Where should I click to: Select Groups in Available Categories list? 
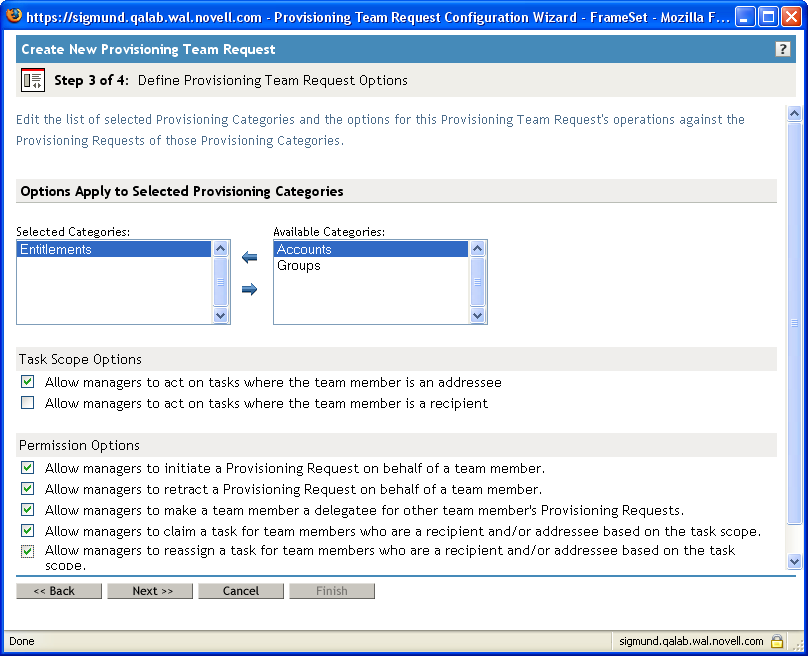coord(371,265)
